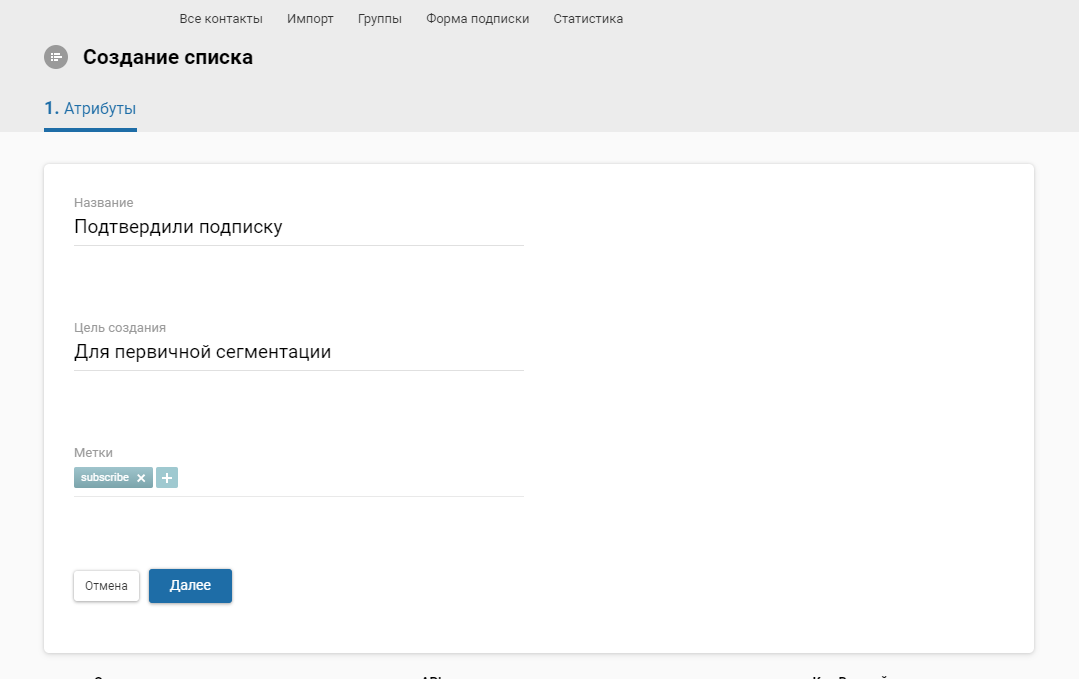Click the Метки field label
Image resolution: width=1079 pixels, height=679 pixels.
click(x=94, y=453)
